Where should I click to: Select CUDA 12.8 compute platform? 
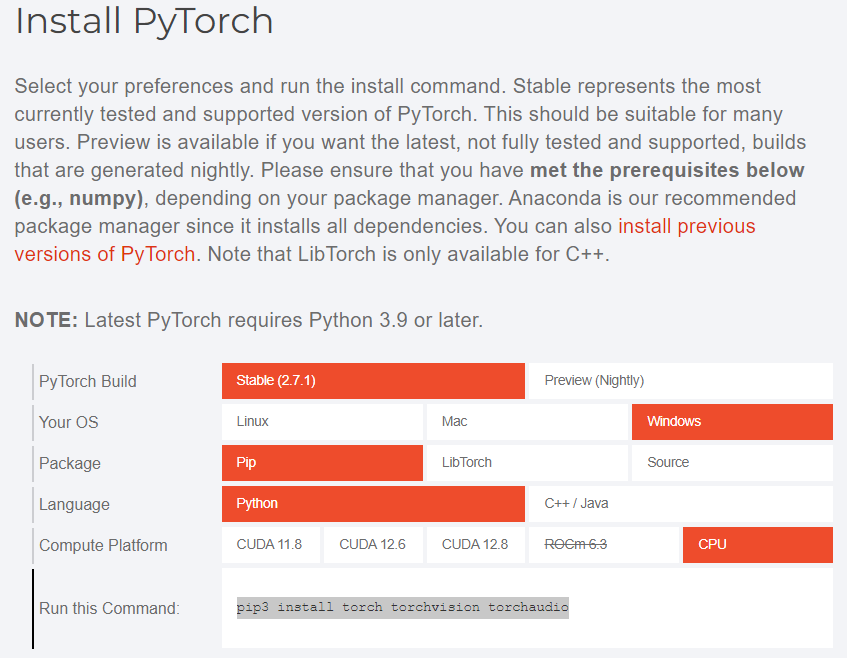click(475, 545)
